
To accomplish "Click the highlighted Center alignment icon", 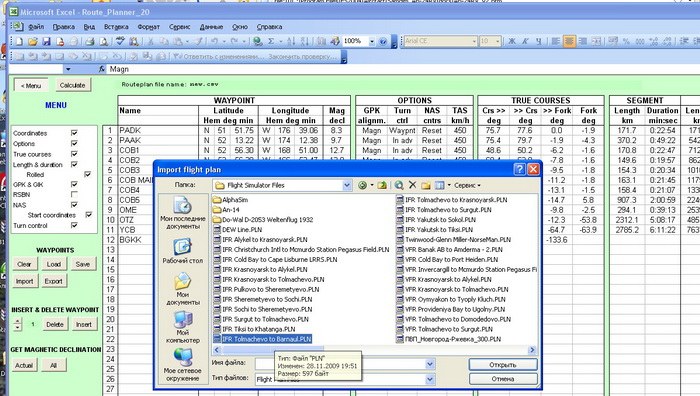I will coord(569,41).
